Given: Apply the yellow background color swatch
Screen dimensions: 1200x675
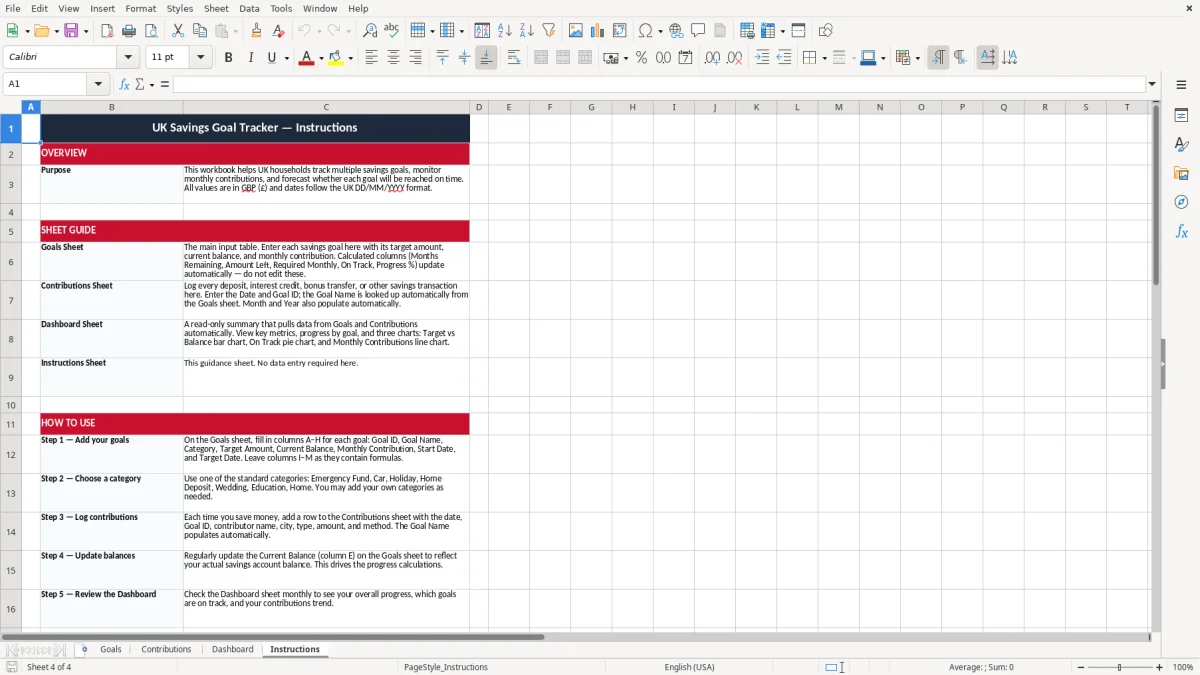Looking at the screenshot, I should (336, 58).
